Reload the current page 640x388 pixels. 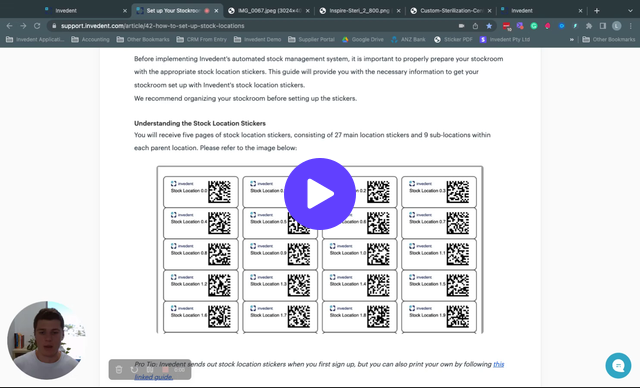point(37,26)
